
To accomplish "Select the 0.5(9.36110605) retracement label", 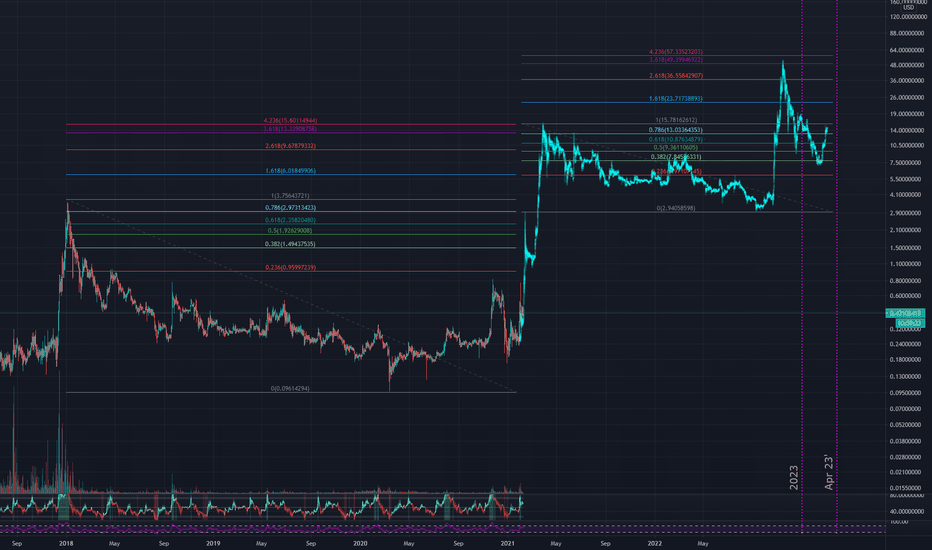I will (676, 147).
